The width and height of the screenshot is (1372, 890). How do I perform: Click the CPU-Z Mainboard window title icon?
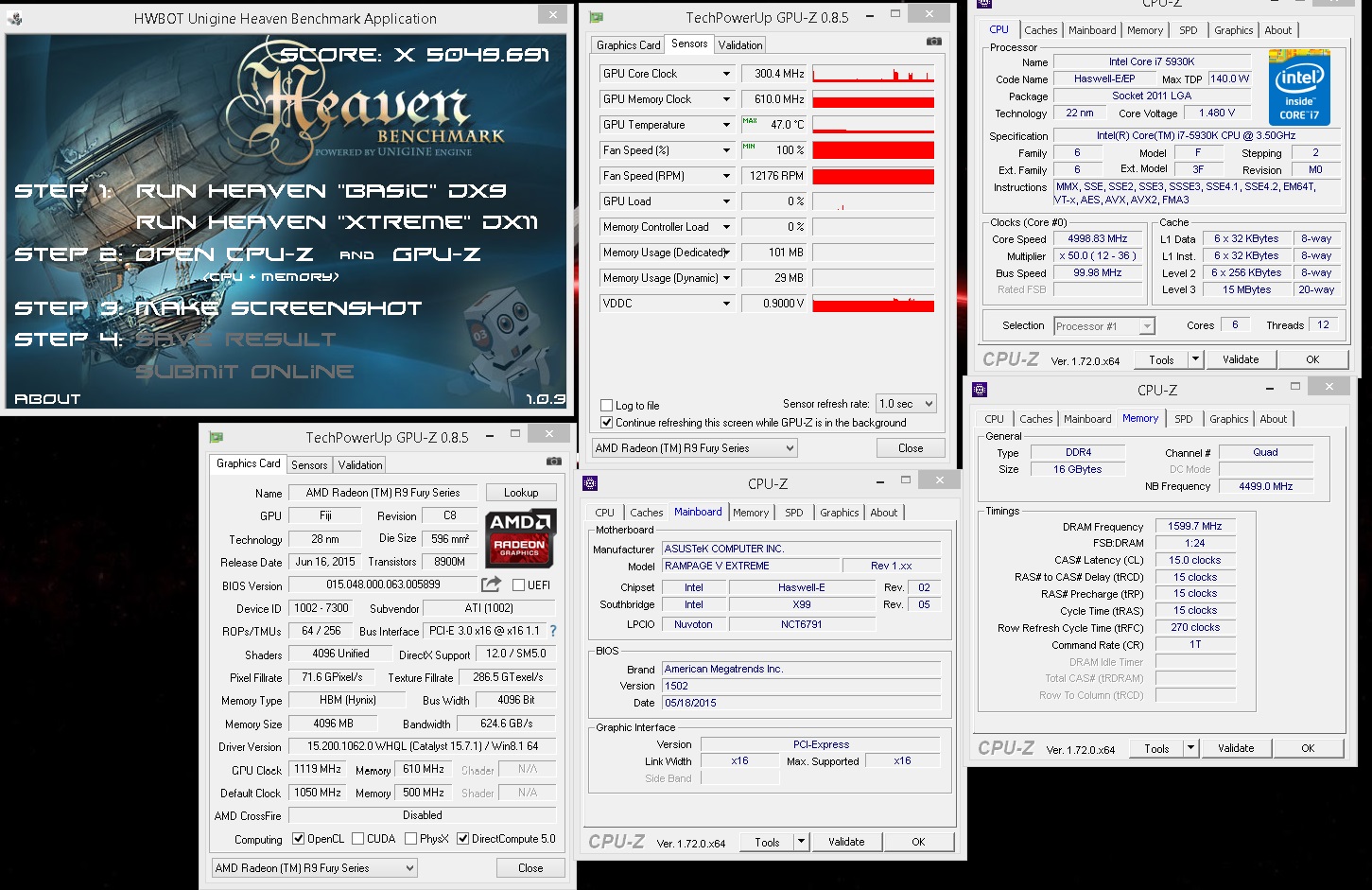590,483
